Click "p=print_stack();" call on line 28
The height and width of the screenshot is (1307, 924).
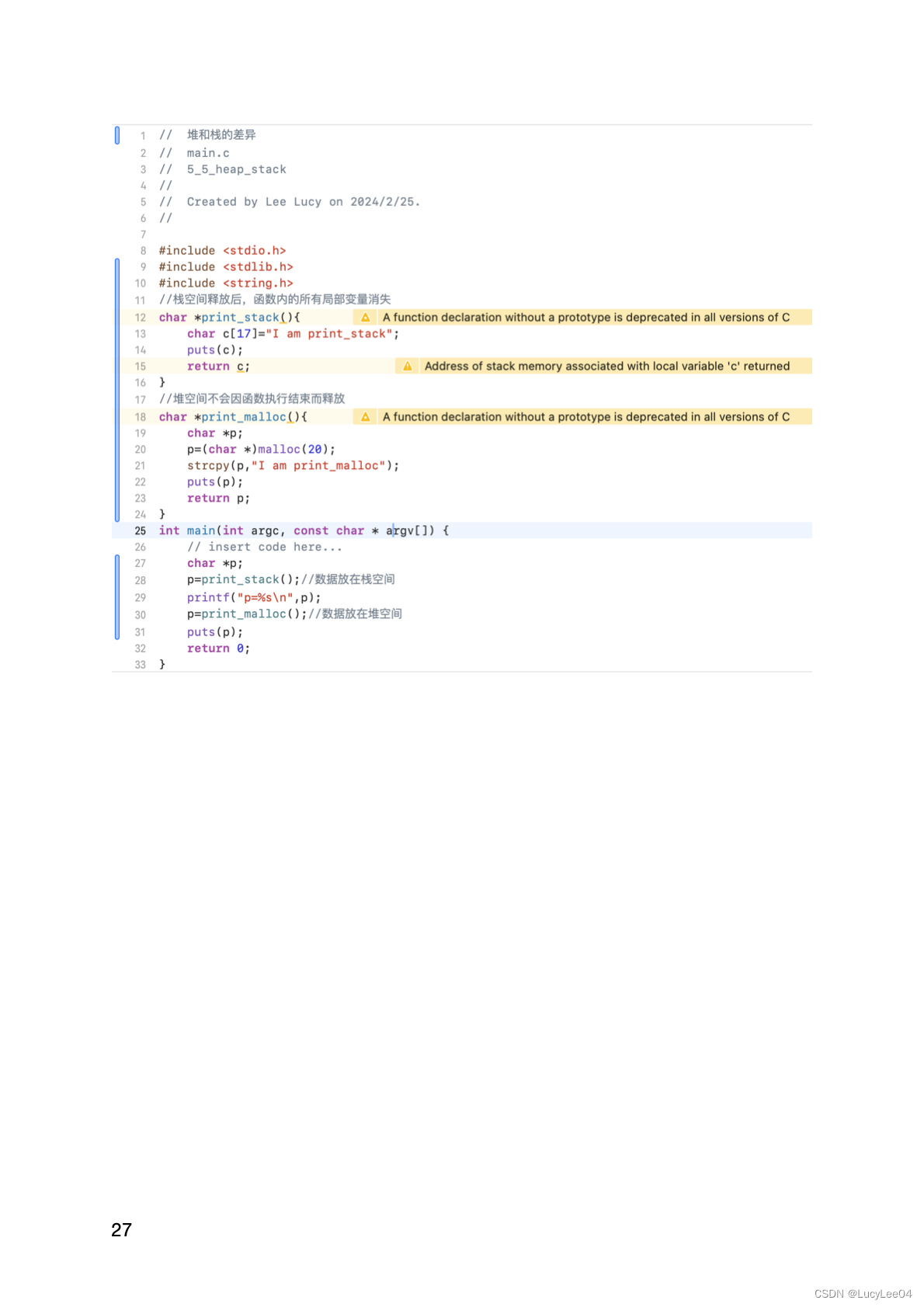tap(243, 580)
